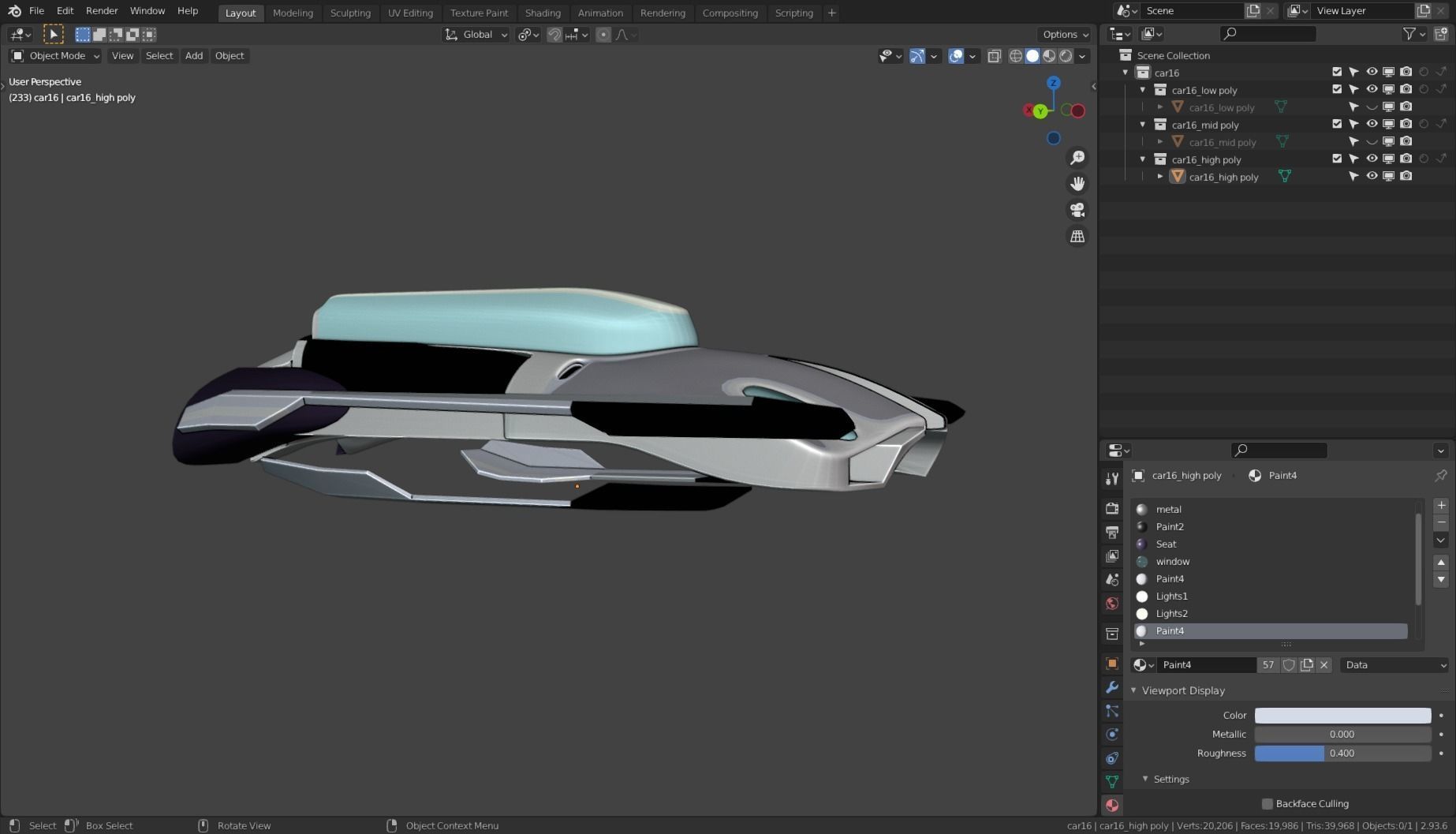Toggle snapping magnet
This screenshot has height=834, width=1456.
(554, 35)
